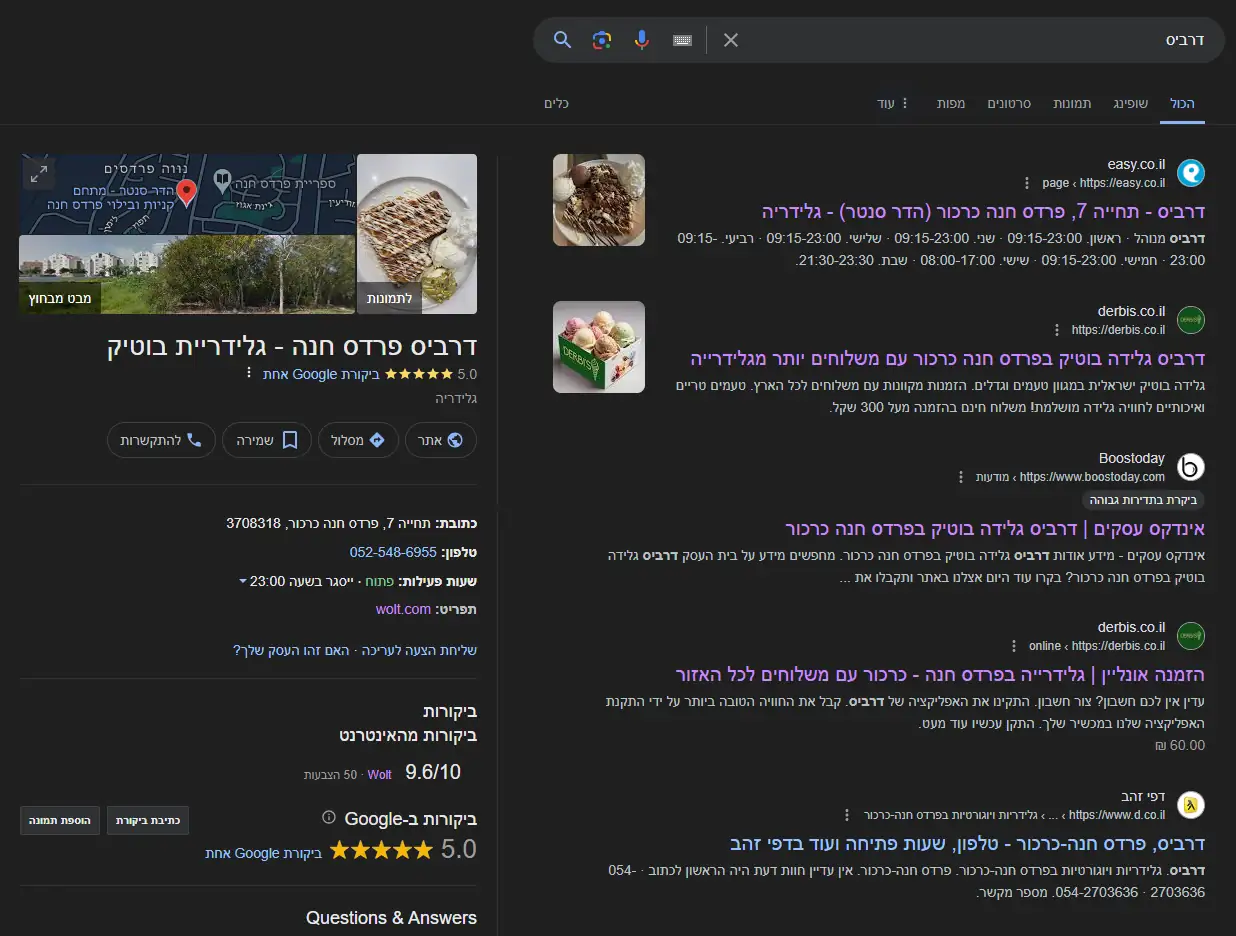The height and width of the screenshot is (936, 1236).
Task: Click the 'להתקשרות' call button
Action: pos(161,440)
